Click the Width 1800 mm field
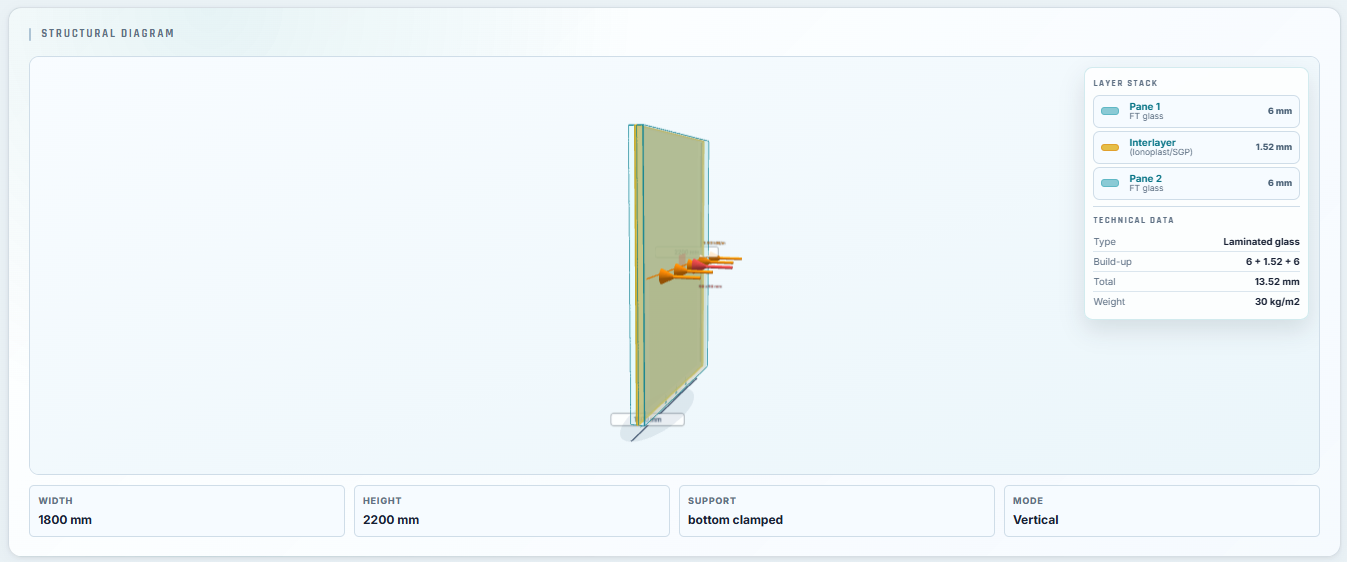The image size is (1347, 562). coord(187,511)
